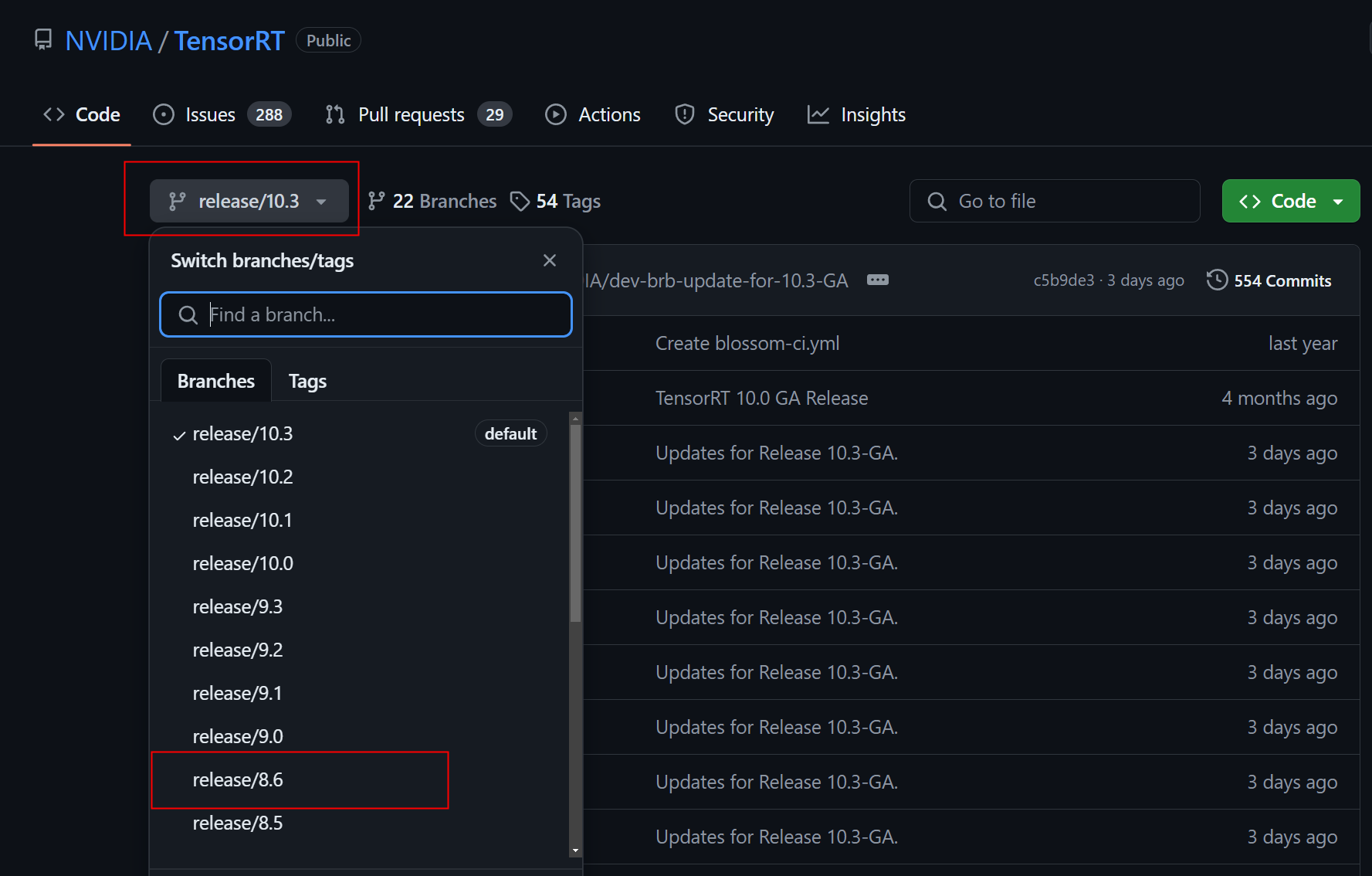View the 54 Tags link
1372x876 pixels.
(555, 201)
